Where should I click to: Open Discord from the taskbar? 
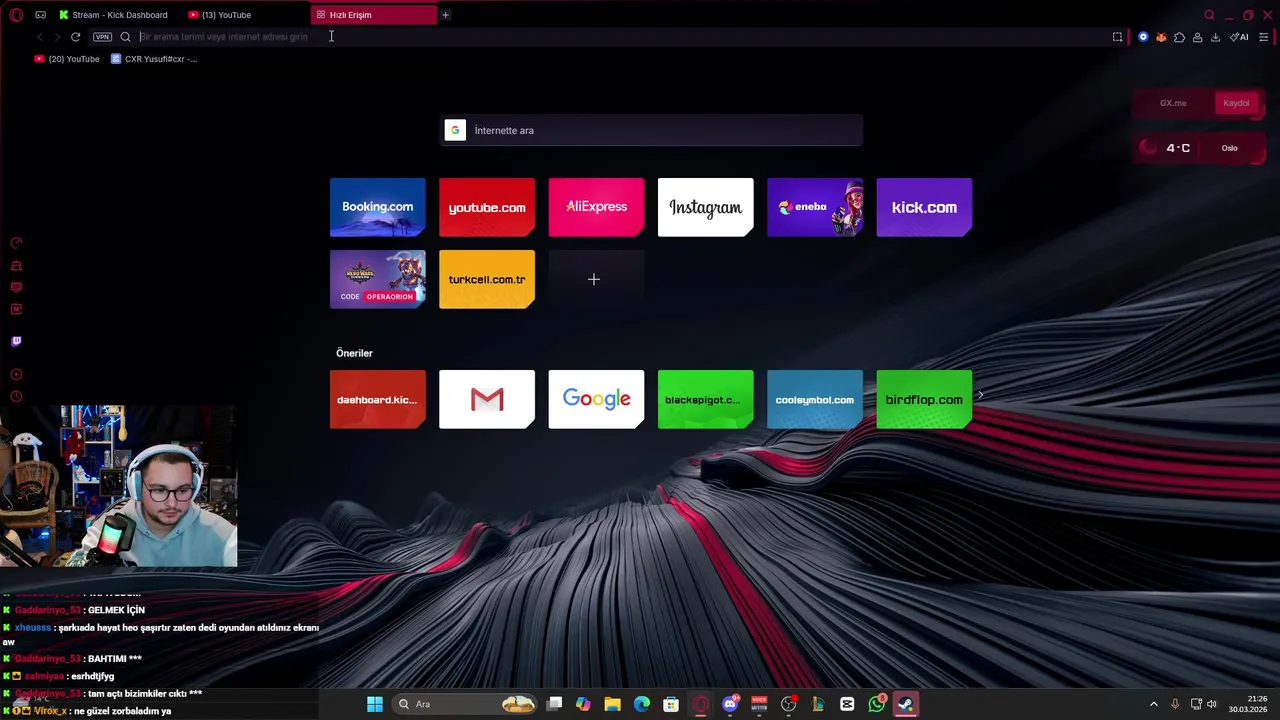click(x=730, y=704)
